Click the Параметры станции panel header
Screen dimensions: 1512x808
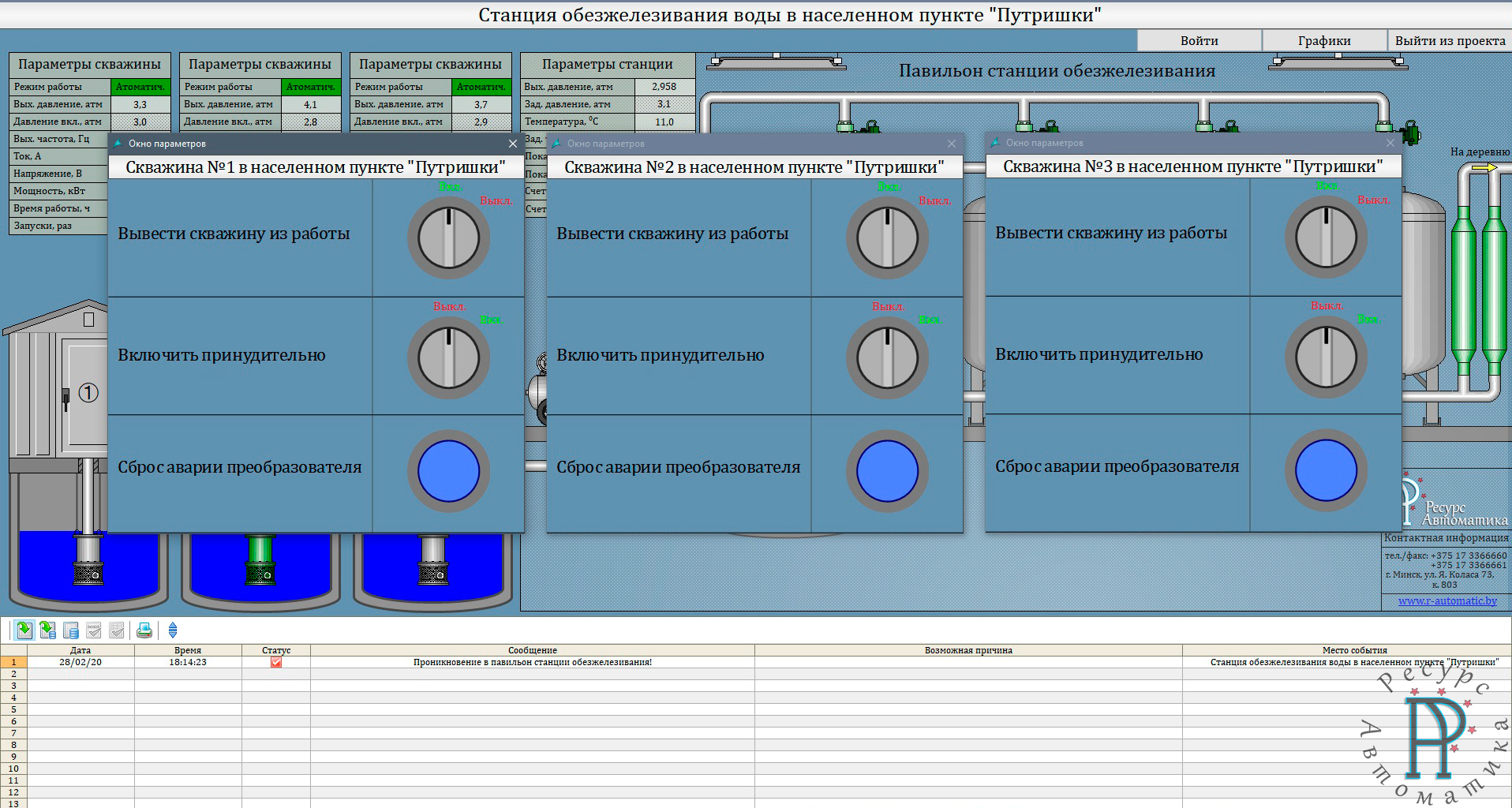coord(608,65)
